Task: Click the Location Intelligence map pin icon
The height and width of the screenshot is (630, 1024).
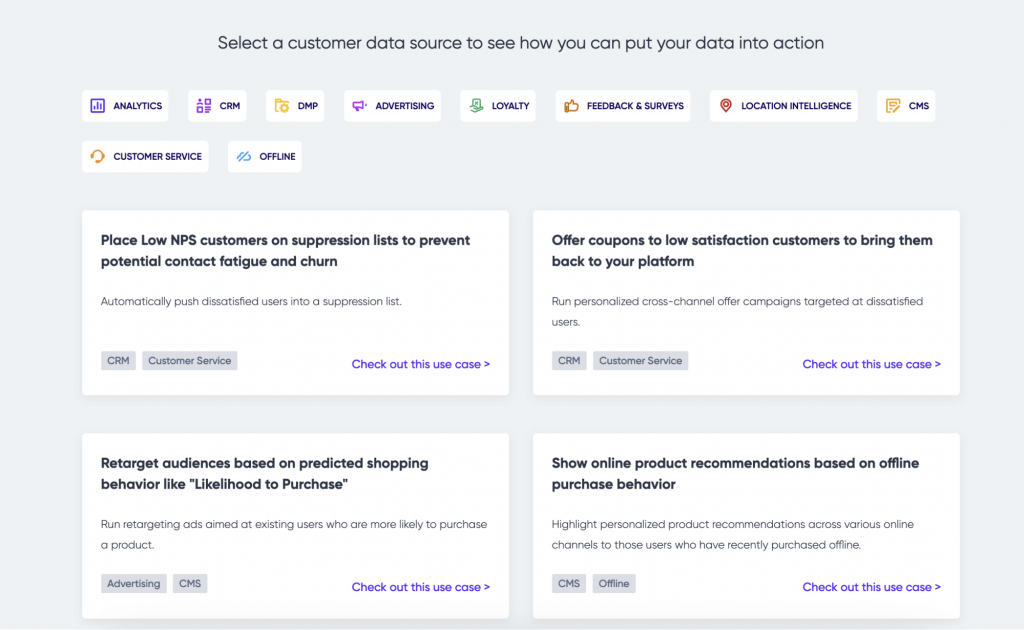Action: pos(725,105)
